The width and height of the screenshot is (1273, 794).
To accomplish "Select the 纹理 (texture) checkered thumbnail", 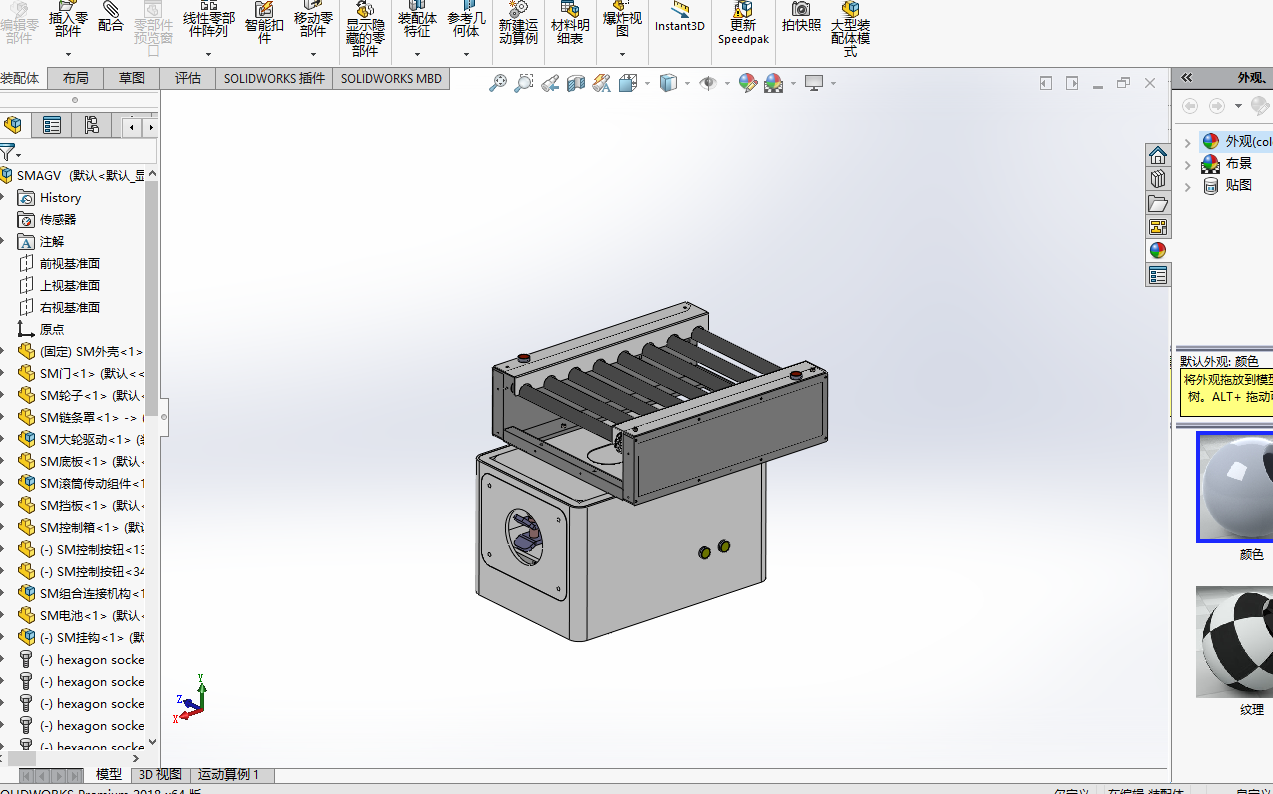I will pos(1235,642).
